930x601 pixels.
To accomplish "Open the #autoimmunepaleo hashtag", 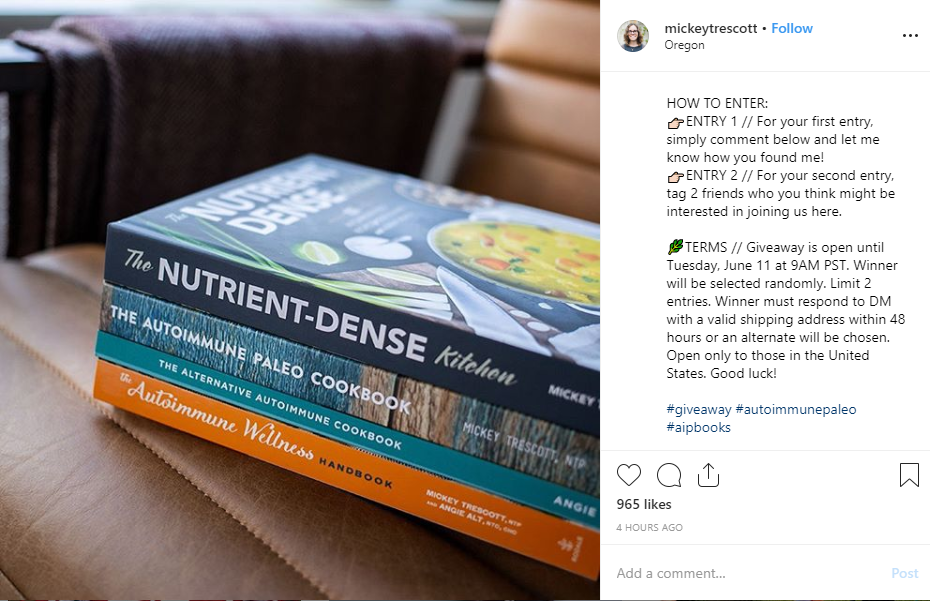I will (796, 409).
